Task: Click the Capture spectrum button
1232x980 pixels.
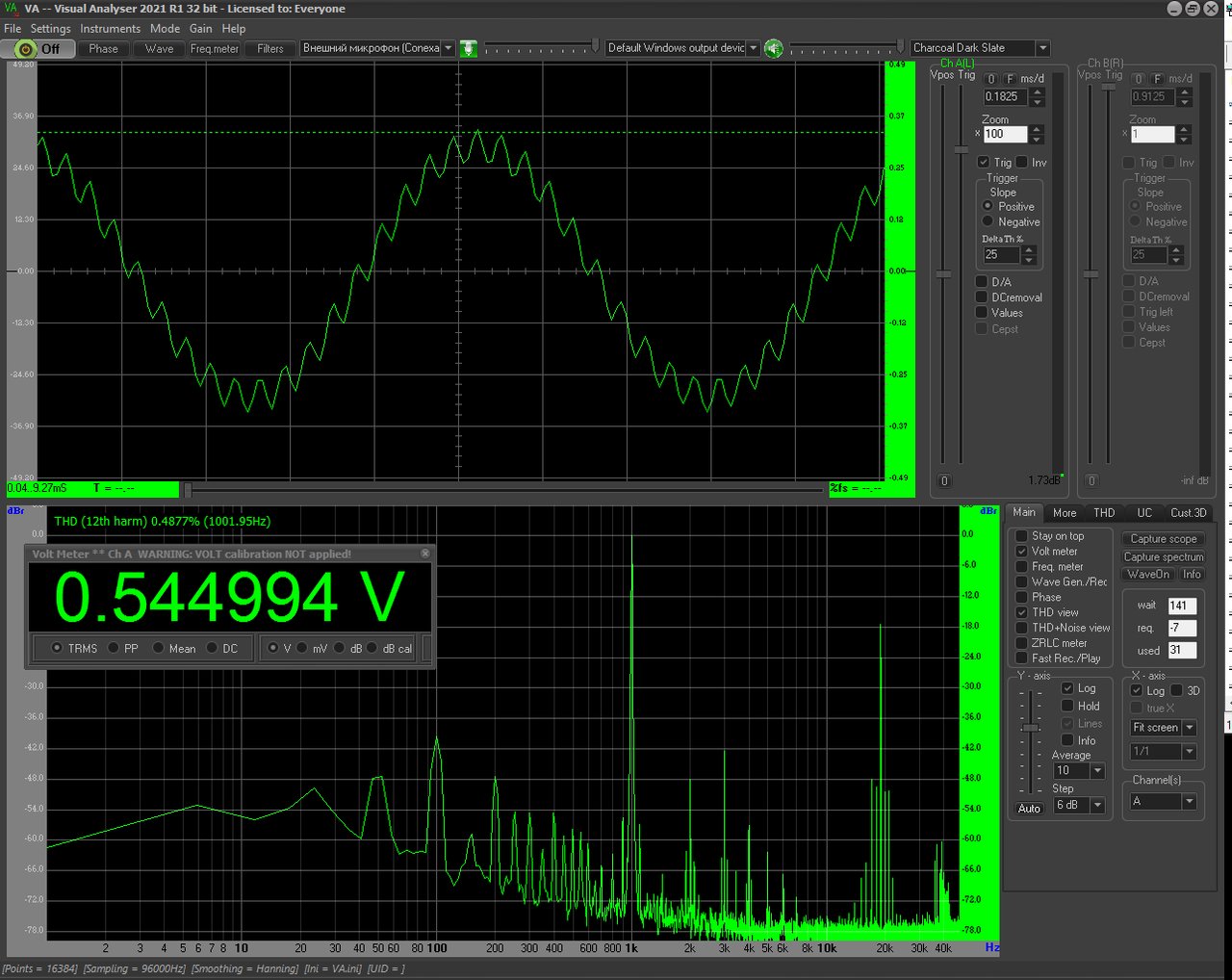Action: coord(1164,557)
